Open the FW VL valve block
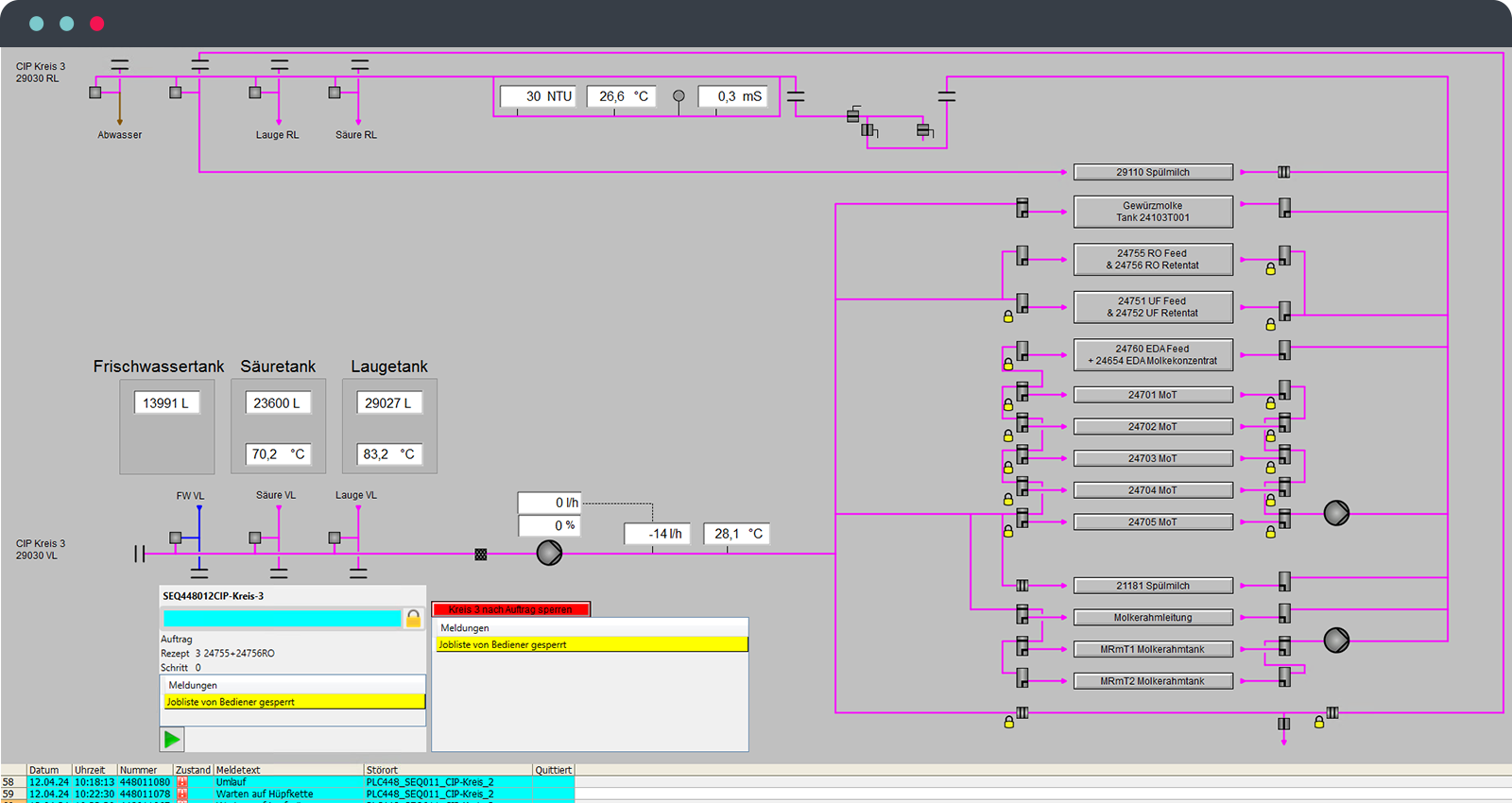Screen dimensions: 1512x803 [176, 538]
